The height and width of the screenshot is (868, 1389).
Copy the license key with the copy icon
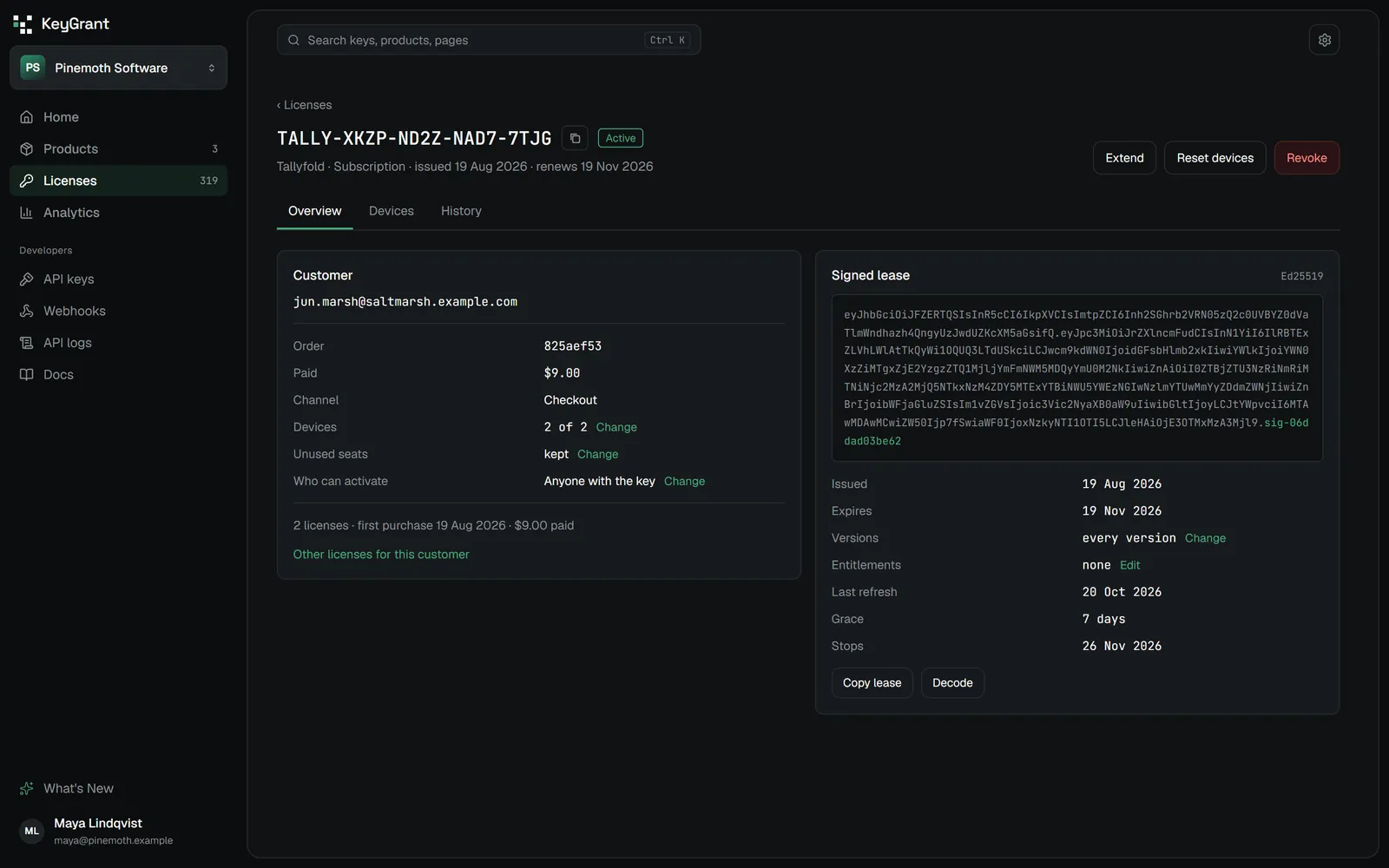(575, 138)
